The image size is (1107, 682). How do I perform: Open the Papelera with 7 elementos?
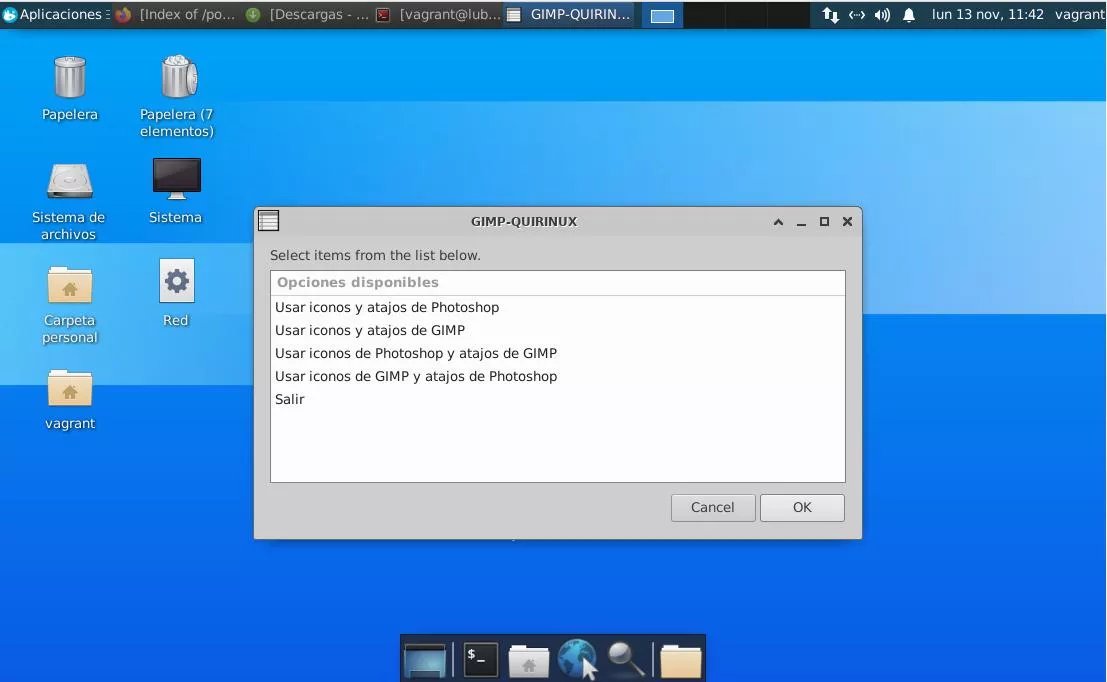point(178,78)
